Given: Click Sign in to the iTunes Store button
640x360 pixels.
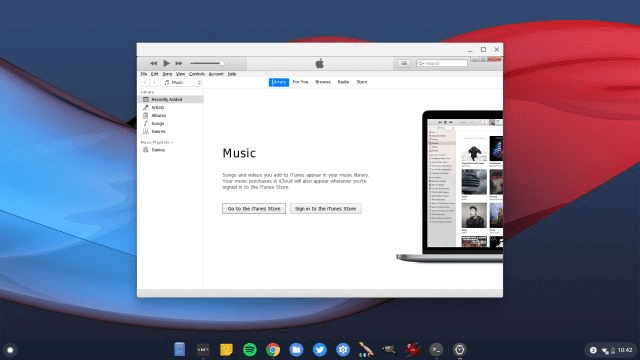Looking at the screenshot, I should click(326, 209).
